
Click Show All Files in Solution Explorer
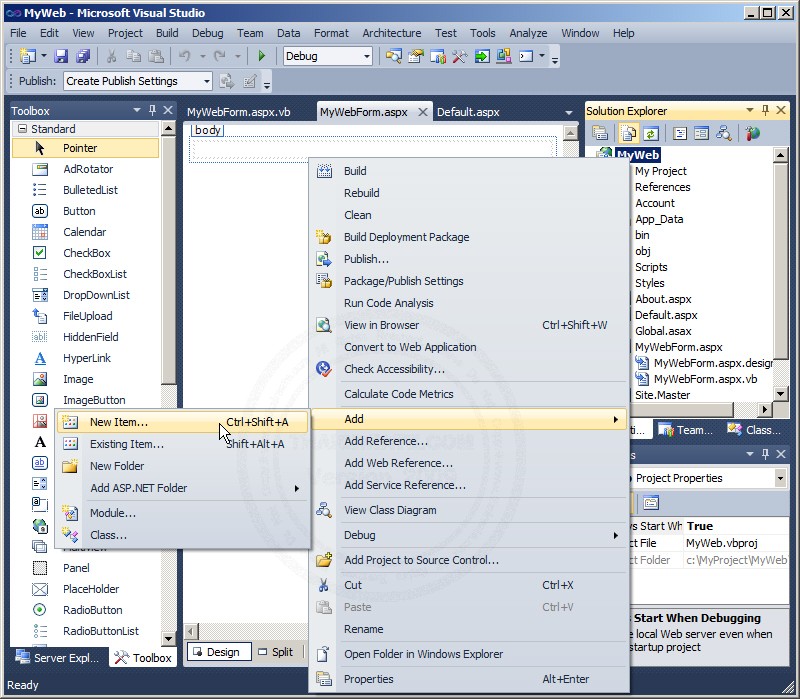628,132
